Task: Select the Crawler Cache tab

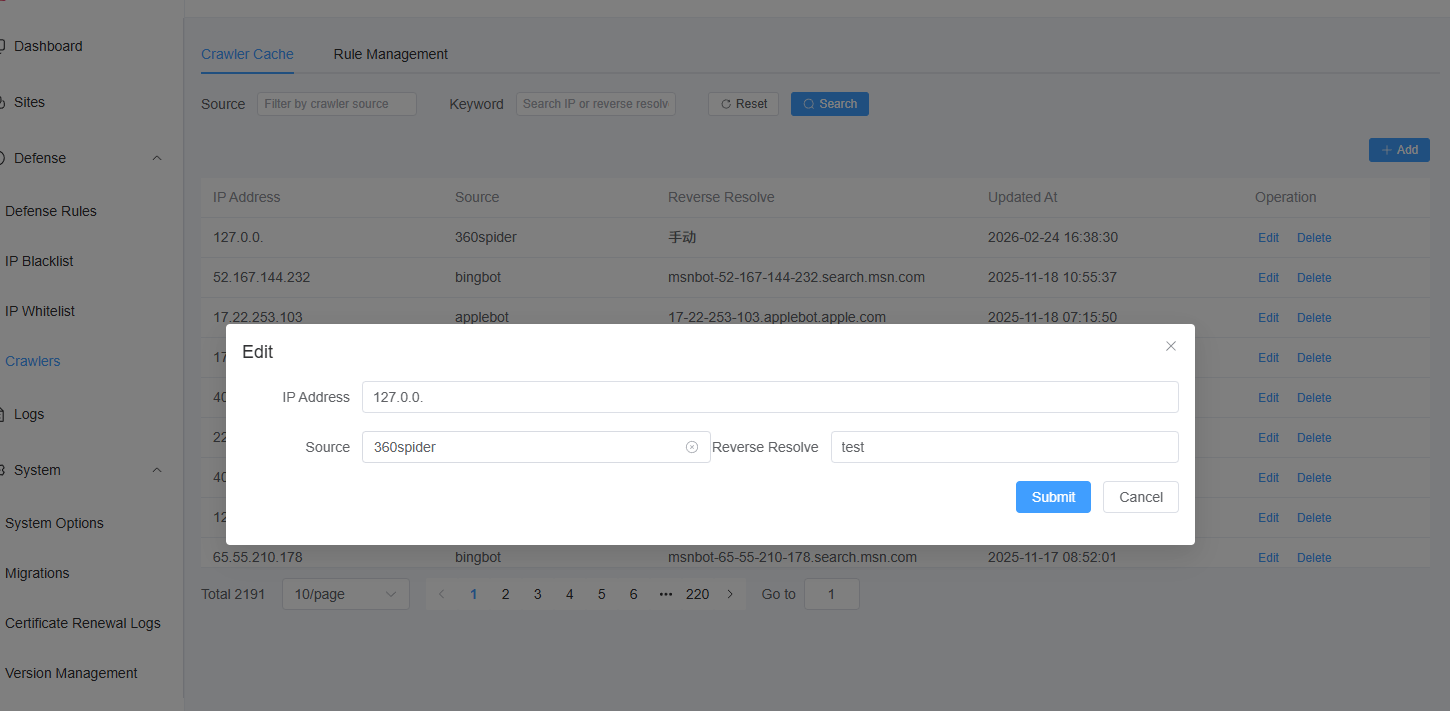Action: [x=247, y=54]
